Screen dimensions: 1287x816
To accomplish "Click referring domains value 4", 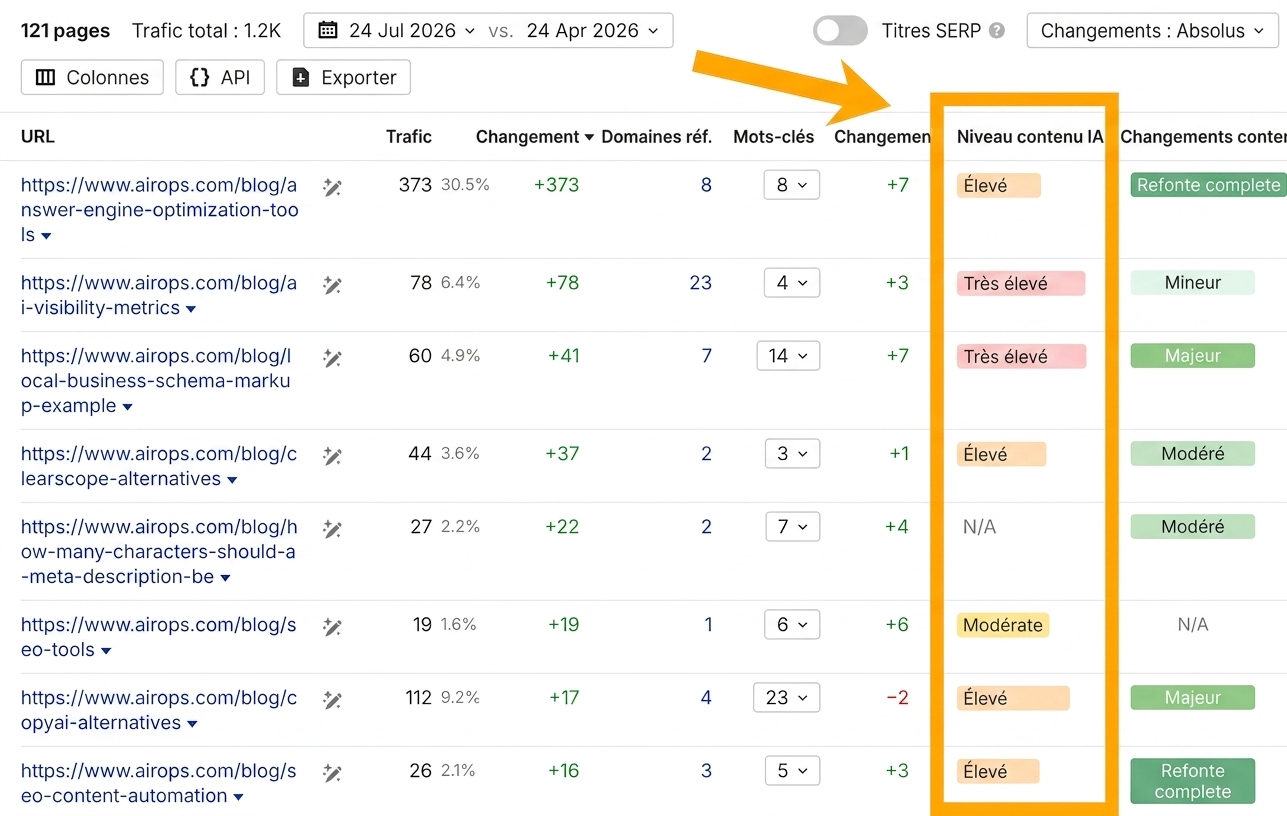I will point(706,698).
